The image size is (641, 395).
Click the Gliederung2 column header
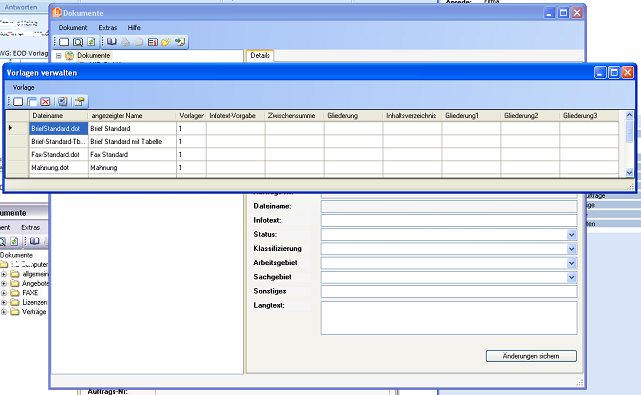pos(530,116)
